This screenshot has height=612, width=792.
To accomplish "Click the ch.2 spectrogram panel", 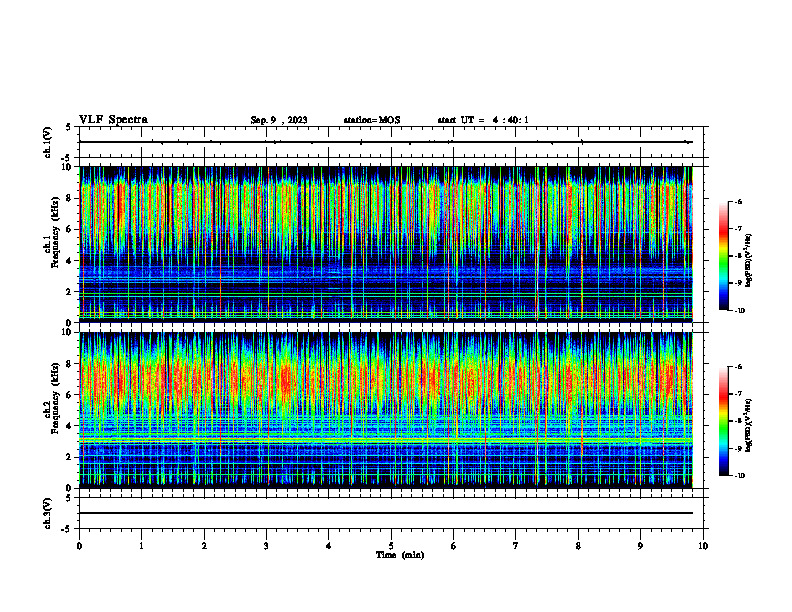I will (386, 410).
